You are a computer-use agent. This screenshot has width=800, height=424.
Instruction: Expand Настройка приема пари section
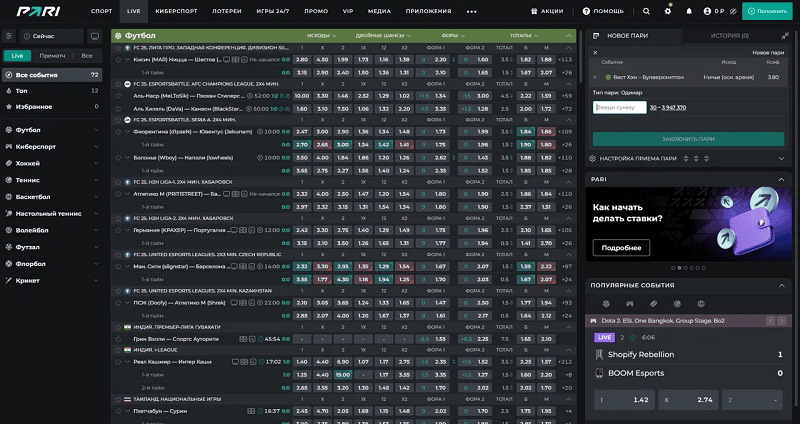[781, 159]
